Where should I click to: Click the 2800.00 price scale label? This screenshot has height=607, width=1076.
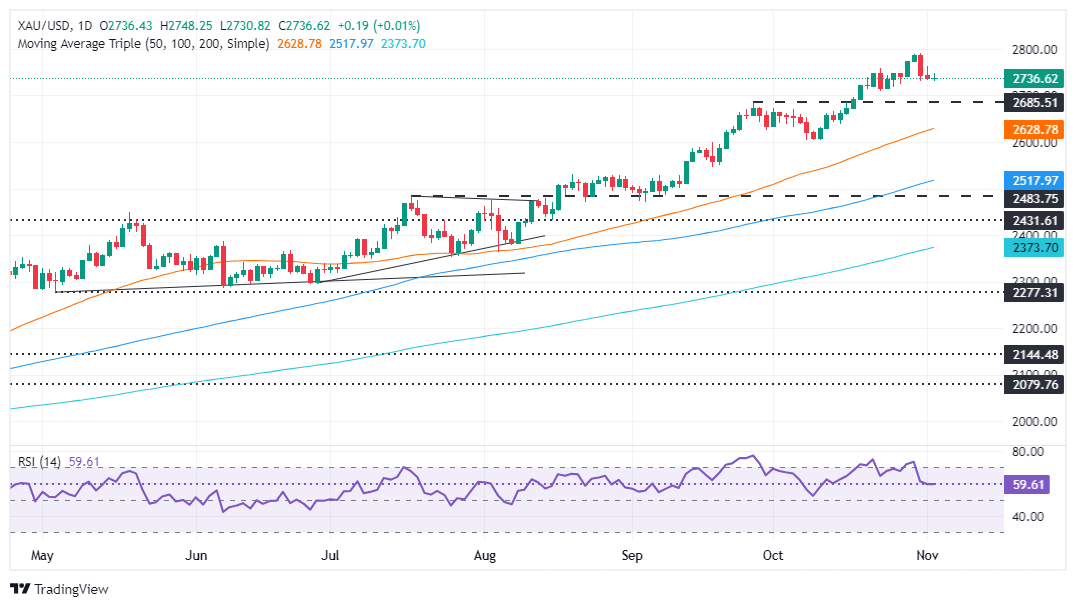click(x=1034, y=49)
